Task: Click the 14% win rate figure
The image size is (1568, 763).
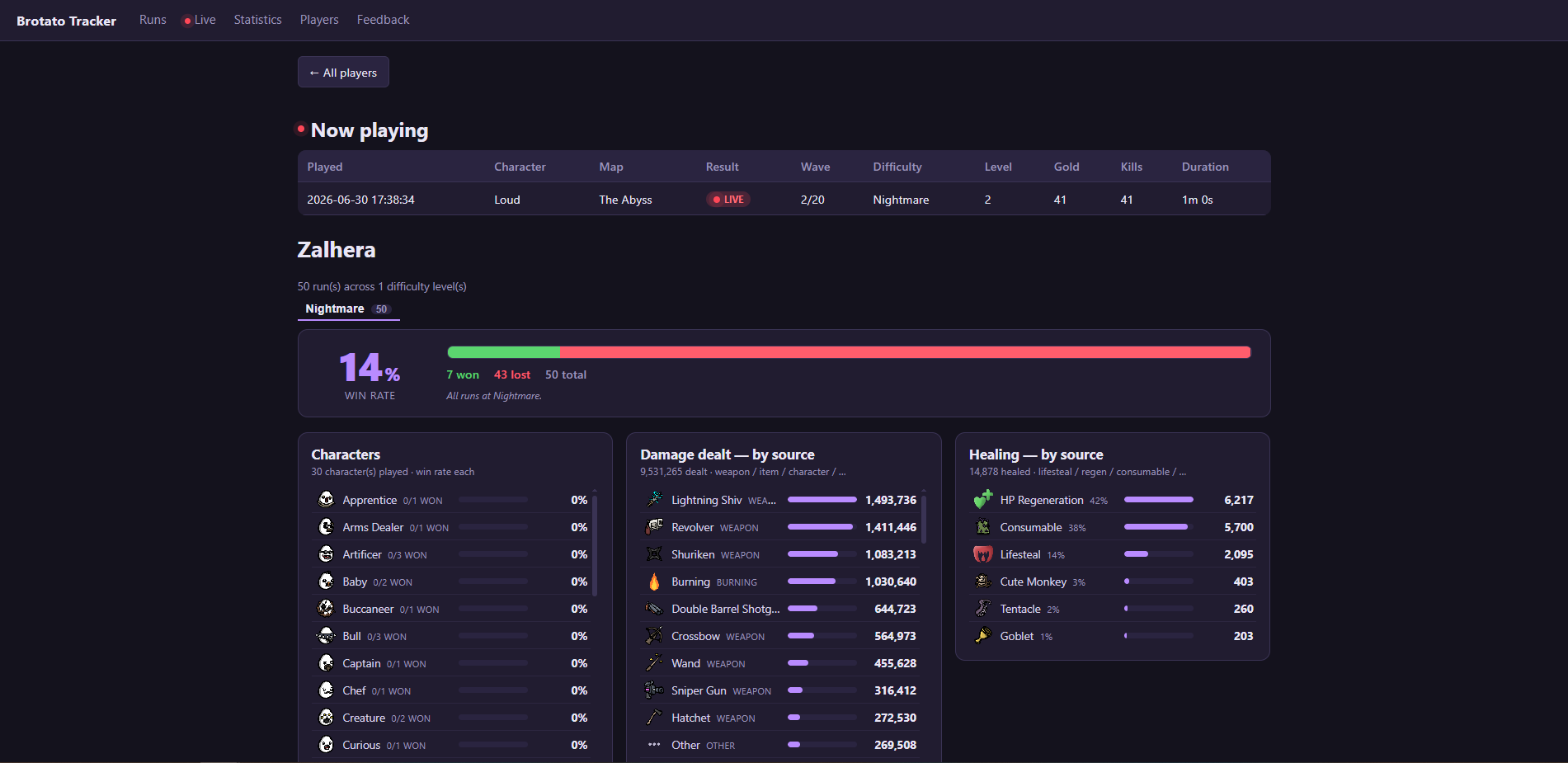Action: pyautogui.click(x=370, y=368)
